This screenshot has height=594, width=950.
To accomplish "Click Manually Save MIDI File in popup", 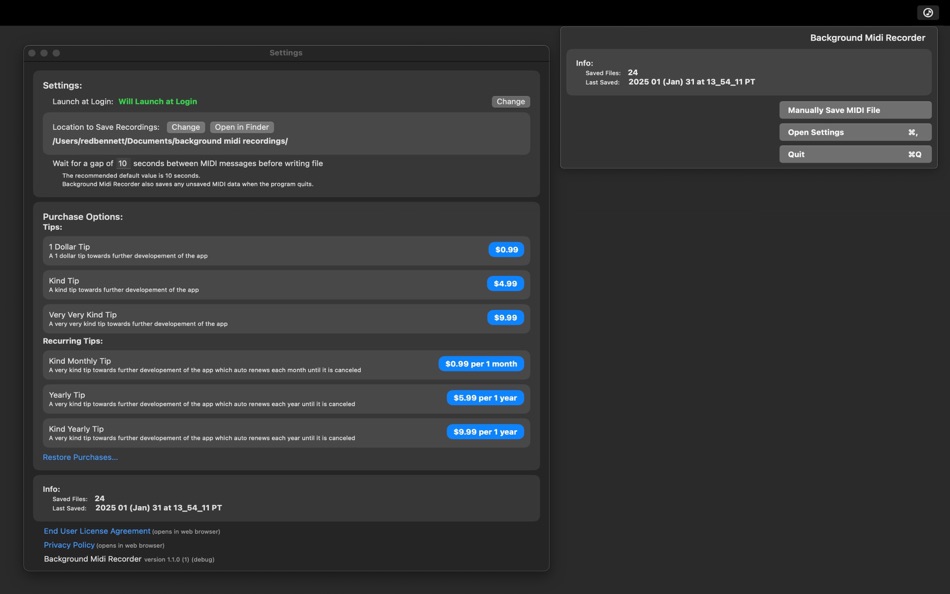I will point(855,110).
